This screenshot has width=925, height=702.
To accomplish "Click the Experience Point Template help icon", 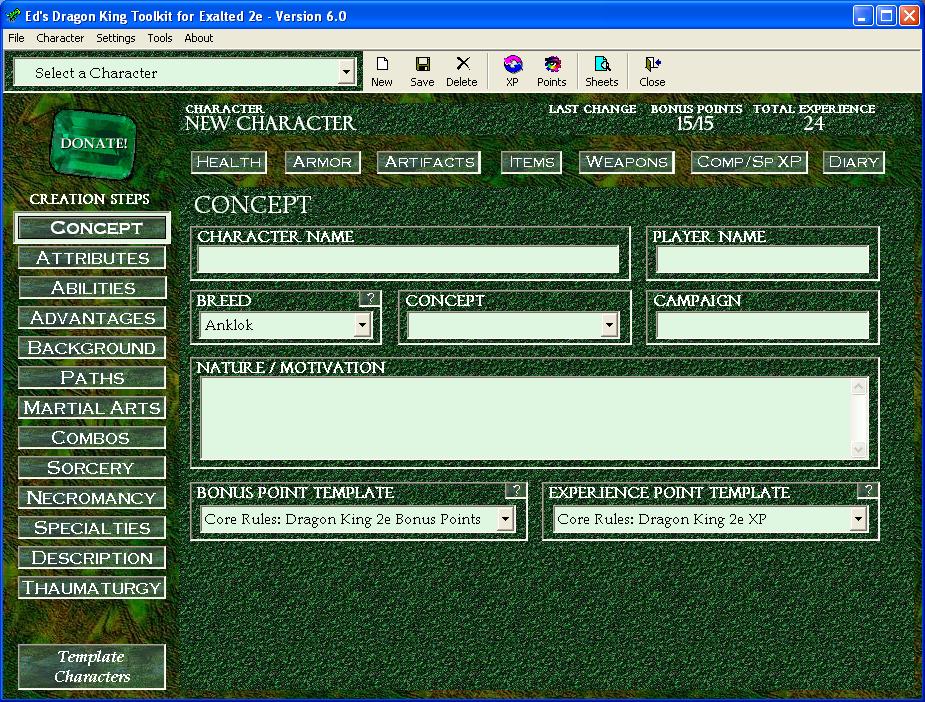I will (x=868, y=490).
